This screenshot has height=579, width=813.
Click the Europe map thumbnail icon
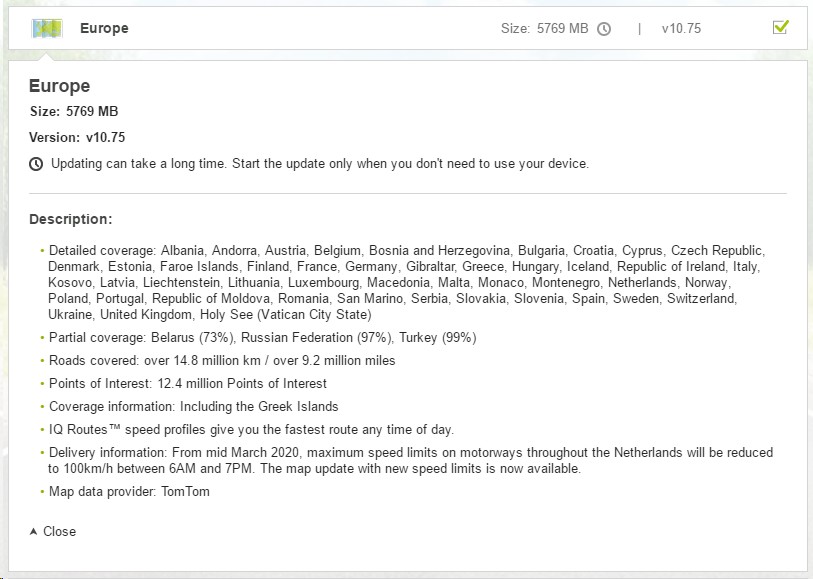47,29
